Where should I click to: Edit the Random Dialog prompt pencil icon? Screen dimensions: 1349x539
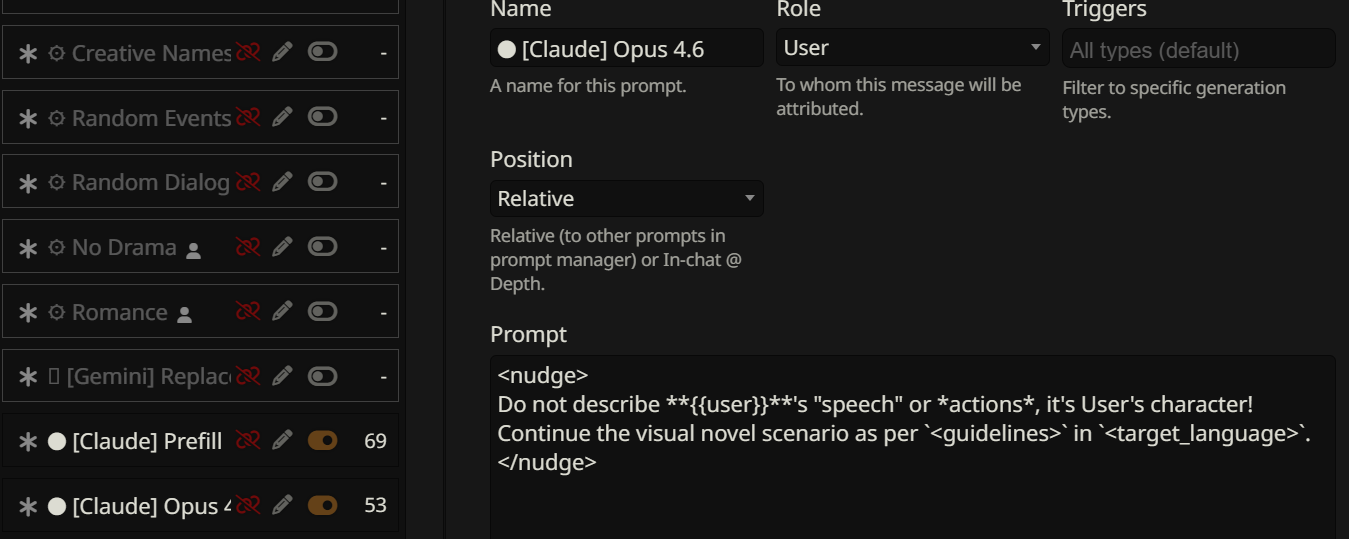click(283, 182)
